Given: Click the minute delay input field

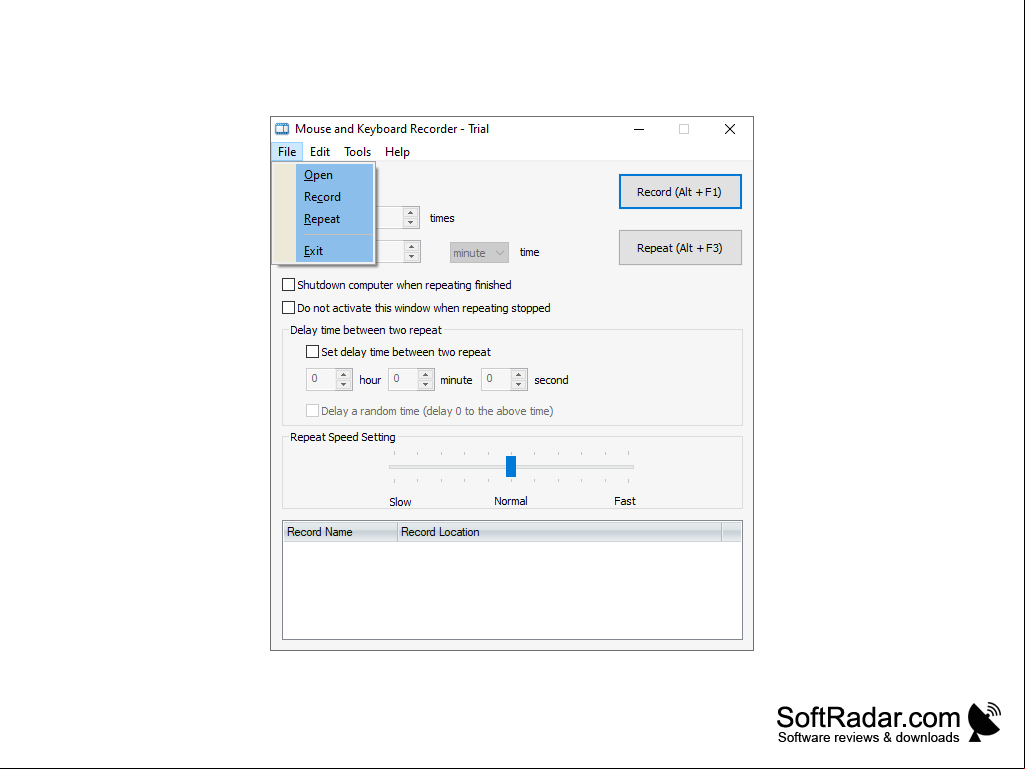Looking at the screenshot, I should (403, 379).
